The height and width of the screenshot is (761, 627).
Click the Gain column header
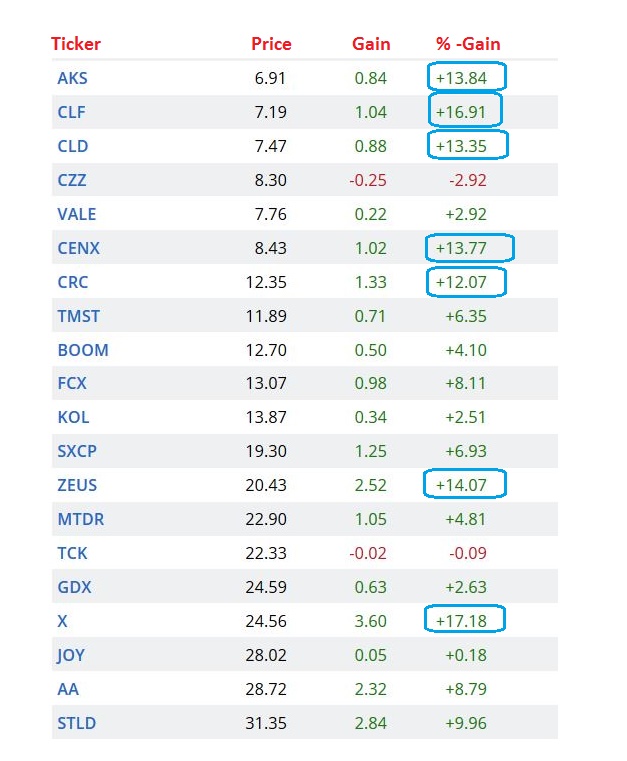(371, 44)
